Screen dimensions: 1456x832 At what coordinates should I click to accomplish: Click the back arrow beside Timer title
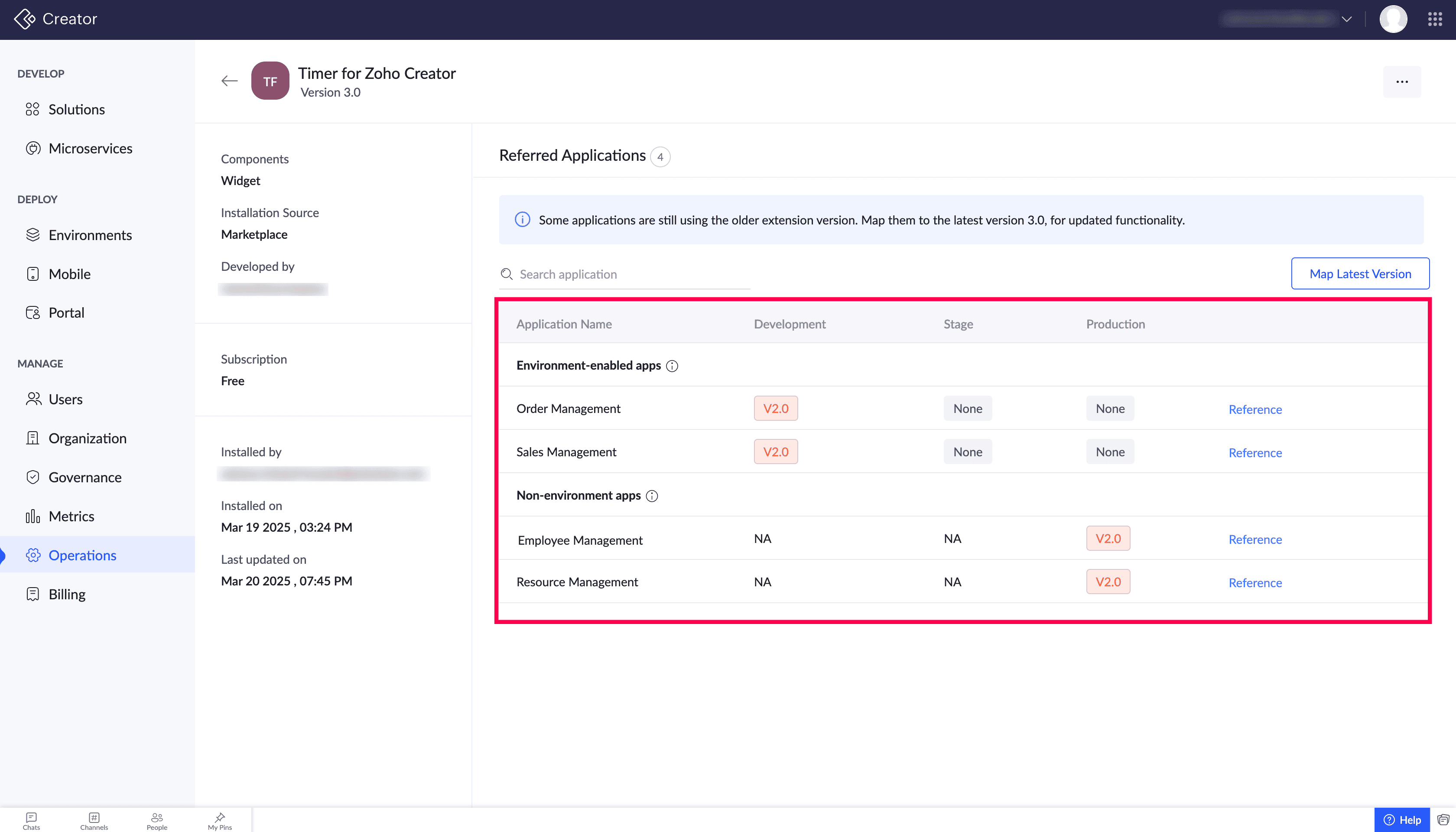pyautogui.click(x=229, y=81)
